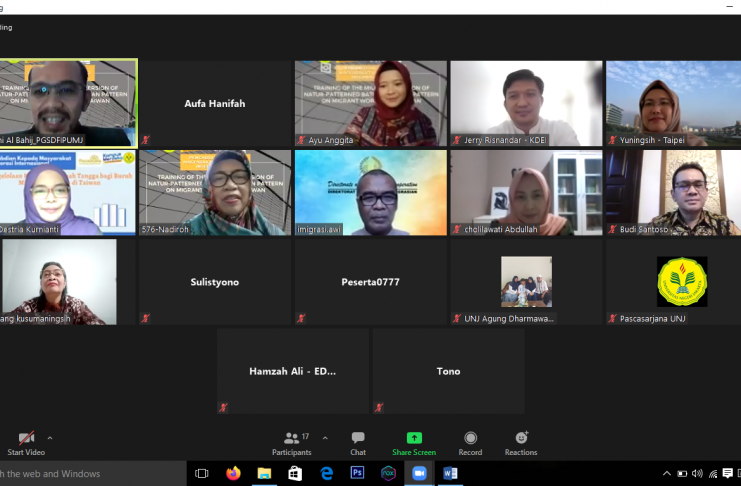Start video using the camera icon
Screen dimensions: 741x486
26,438
